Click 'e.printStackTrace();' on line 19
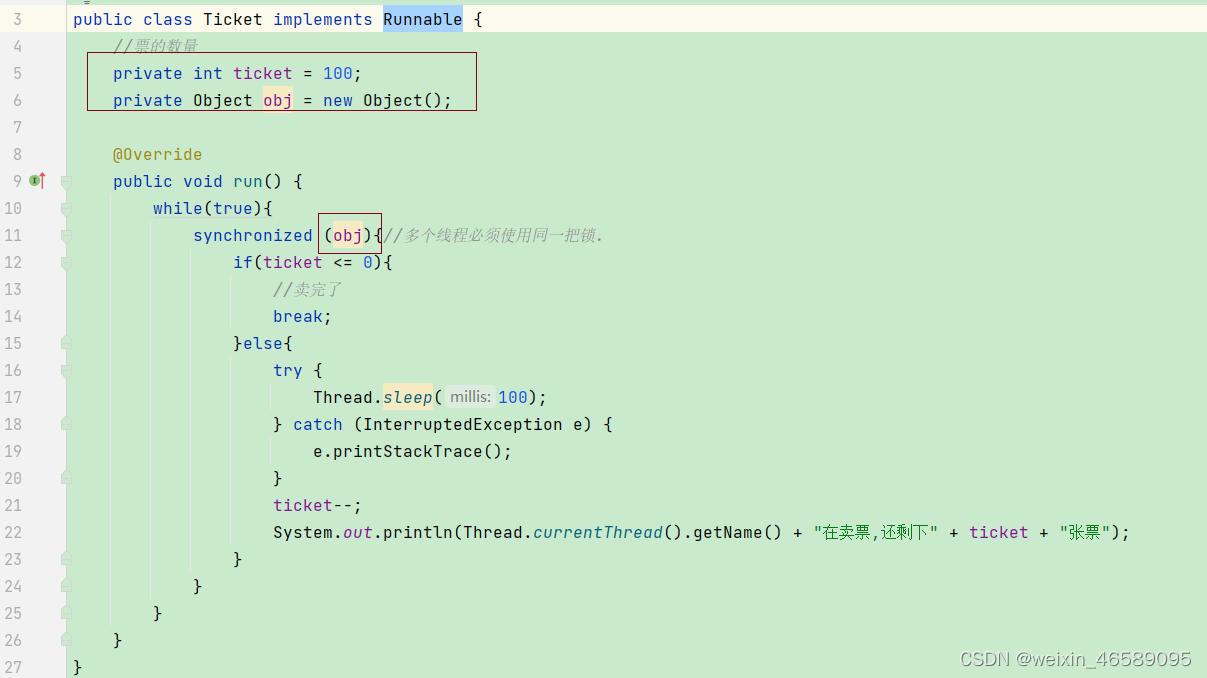1207x678 pixels. pyautogui.click(x=413, y=451)
